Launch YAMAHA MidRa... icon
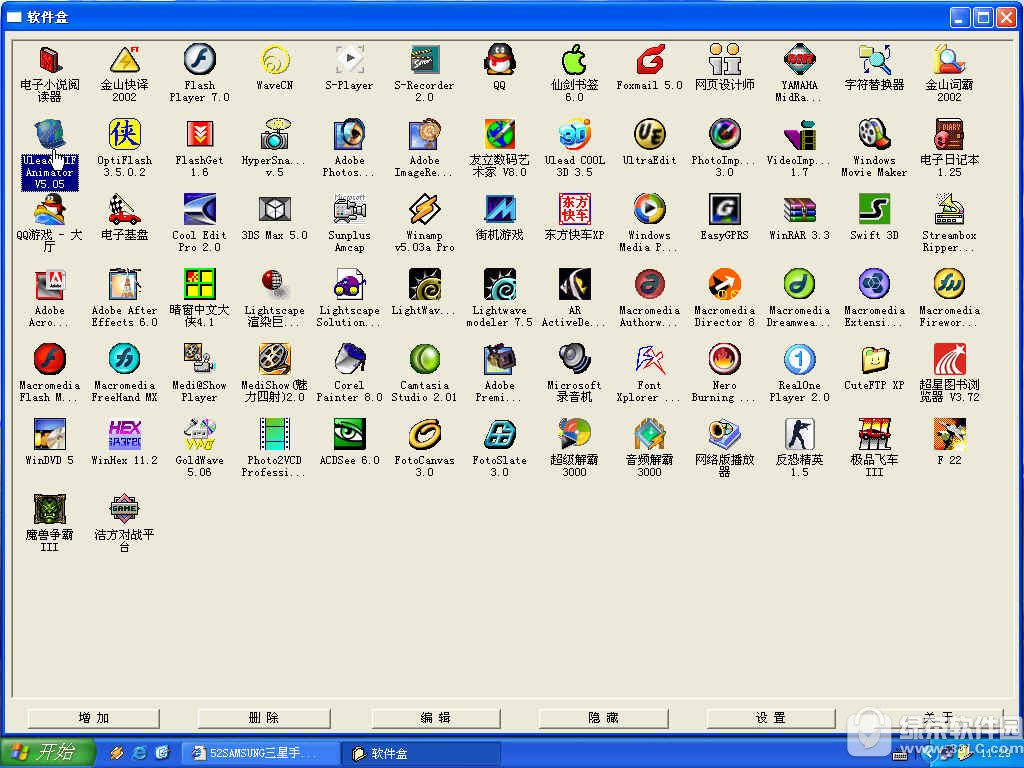 [799, 59]
